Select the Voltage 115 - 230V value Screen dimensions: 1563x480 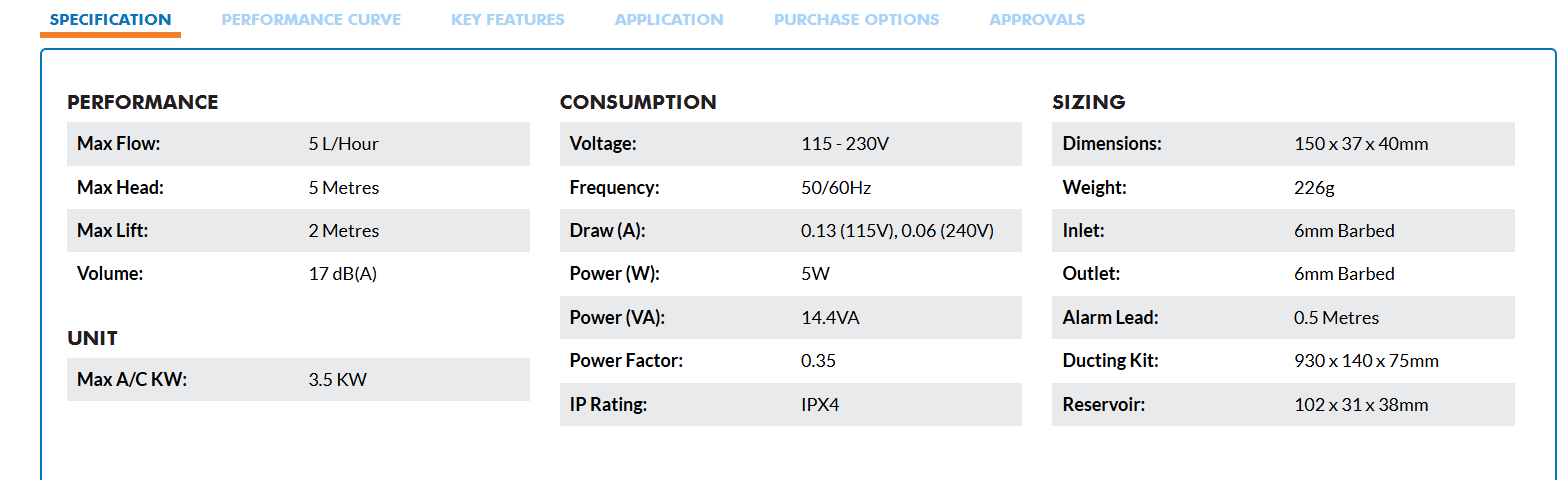[x=845, y=144]
